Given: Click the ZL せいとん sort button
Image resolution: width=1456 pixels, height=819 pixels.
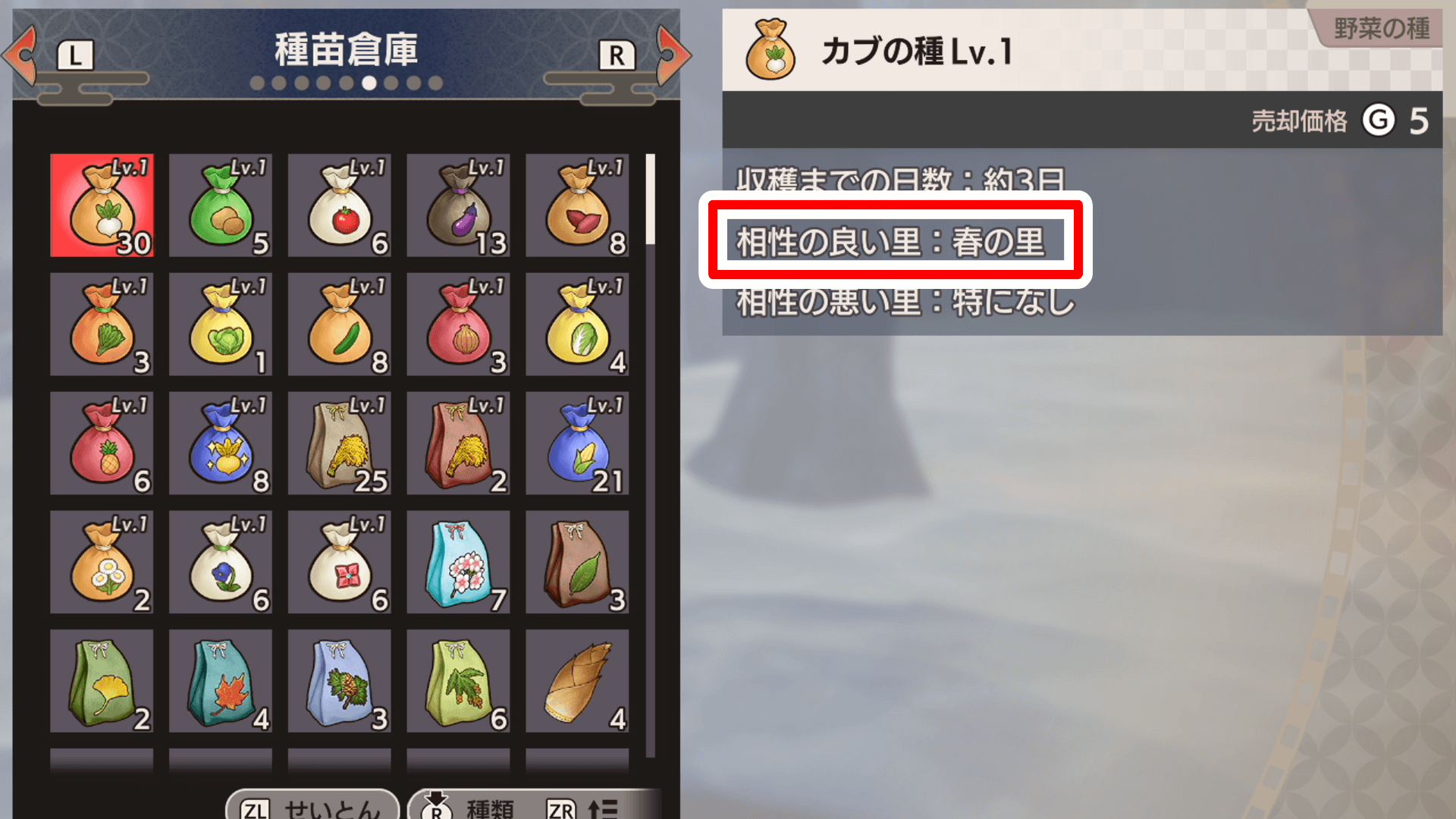Looking at the screenshot, I should coord(312,807).
